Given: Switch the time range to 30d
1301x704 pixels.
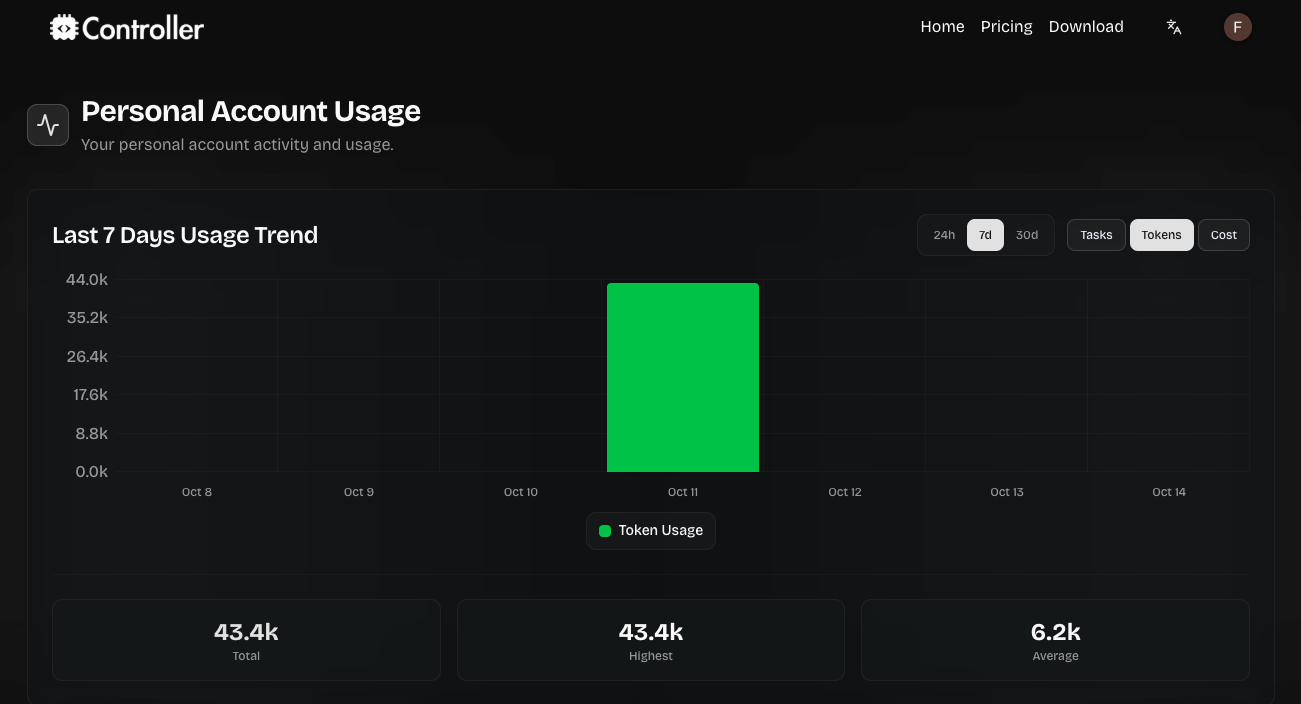Looking at the screenshot, I should (1027, 235).
